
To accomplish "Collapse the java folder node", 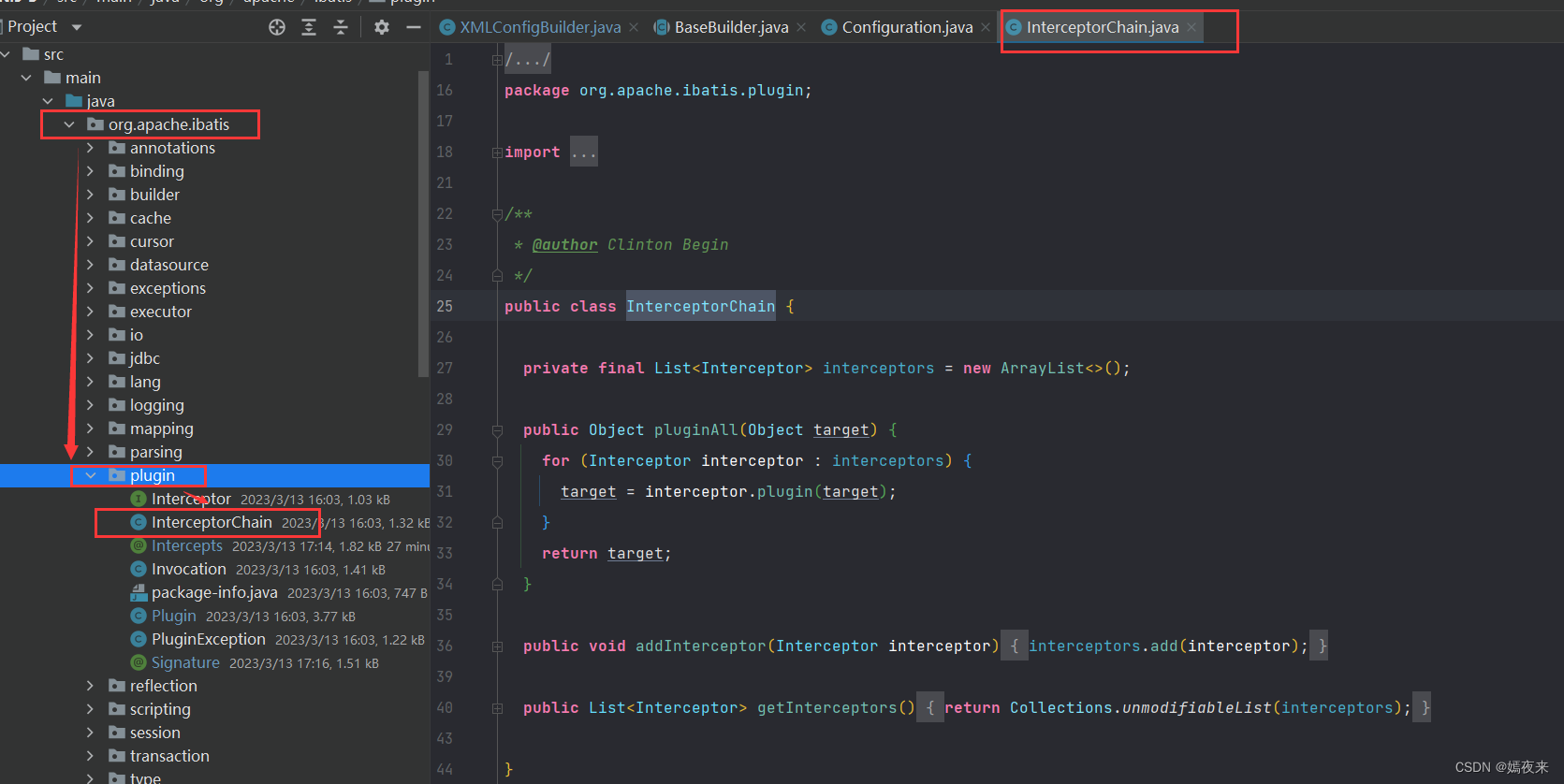I will click(48, 101).
